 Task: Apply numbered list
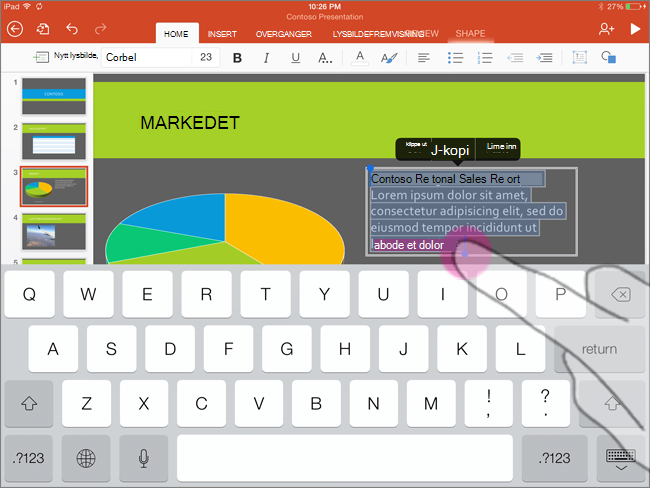click(485, 58)
